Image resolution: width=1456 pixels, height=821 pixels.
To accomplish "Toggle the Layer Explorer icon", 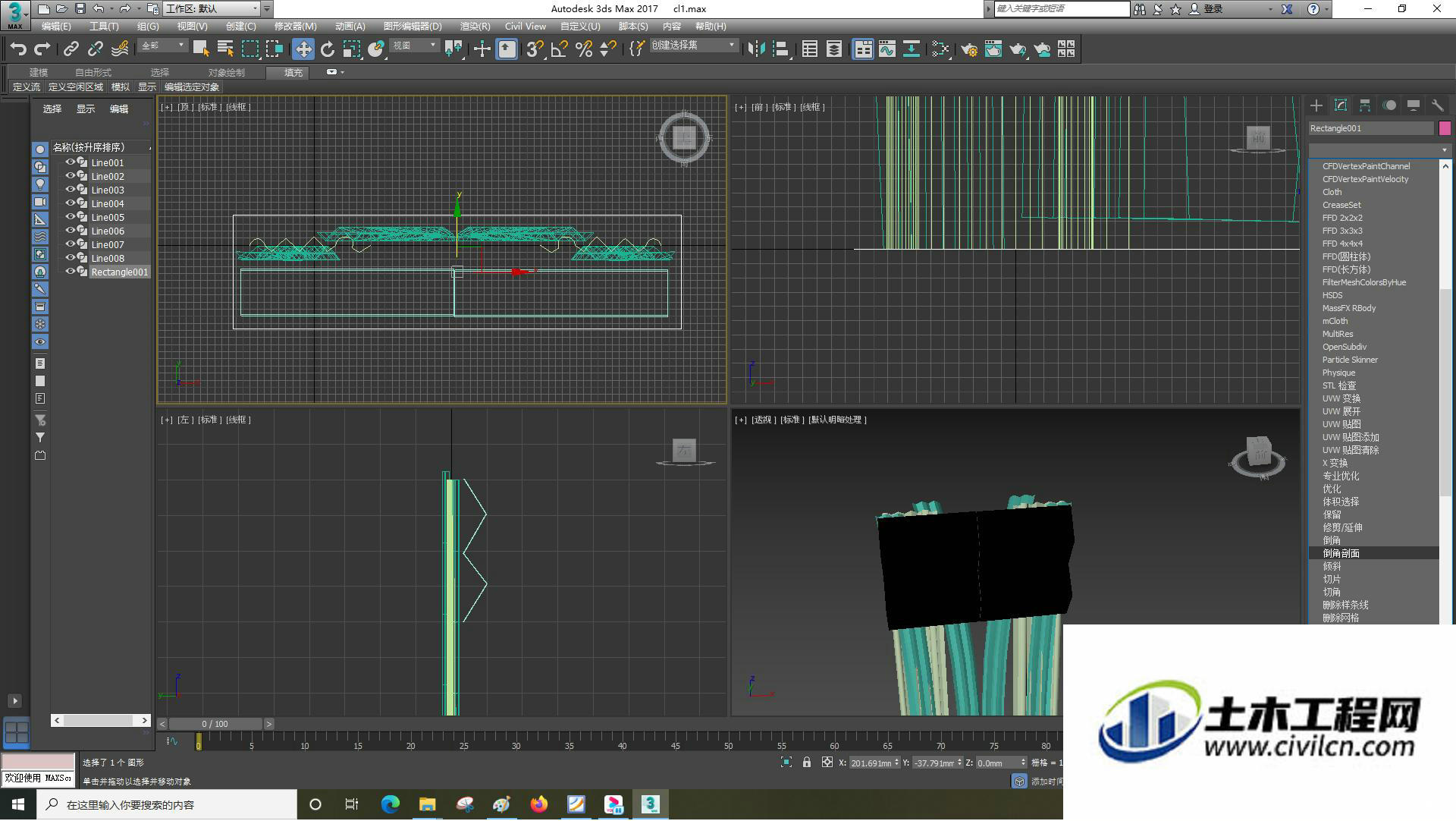I will (834, 49).
